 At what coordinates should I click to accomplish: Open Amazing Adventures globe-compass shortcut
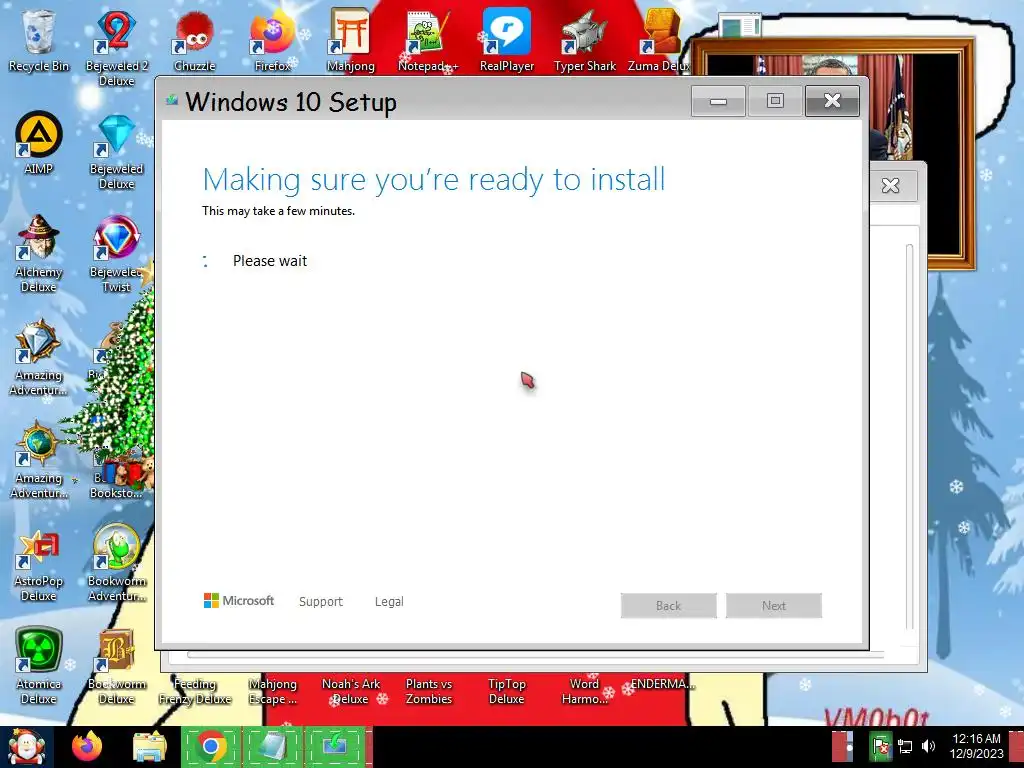click(x=39, y=460)
